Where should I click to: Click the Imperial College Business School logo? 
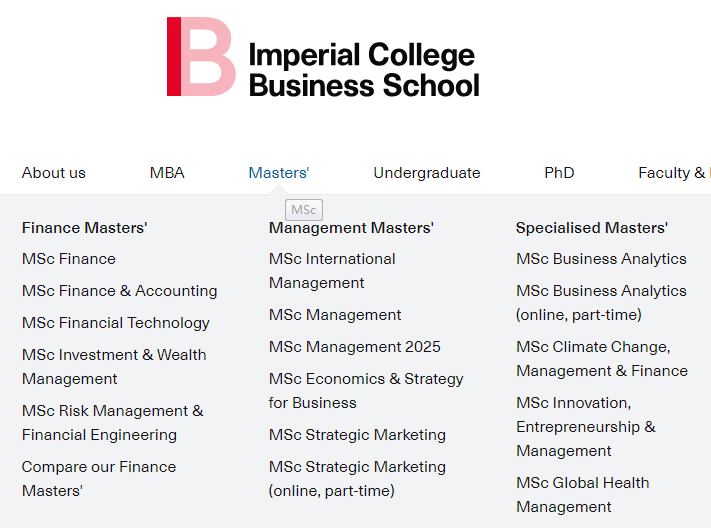(323, 57)
